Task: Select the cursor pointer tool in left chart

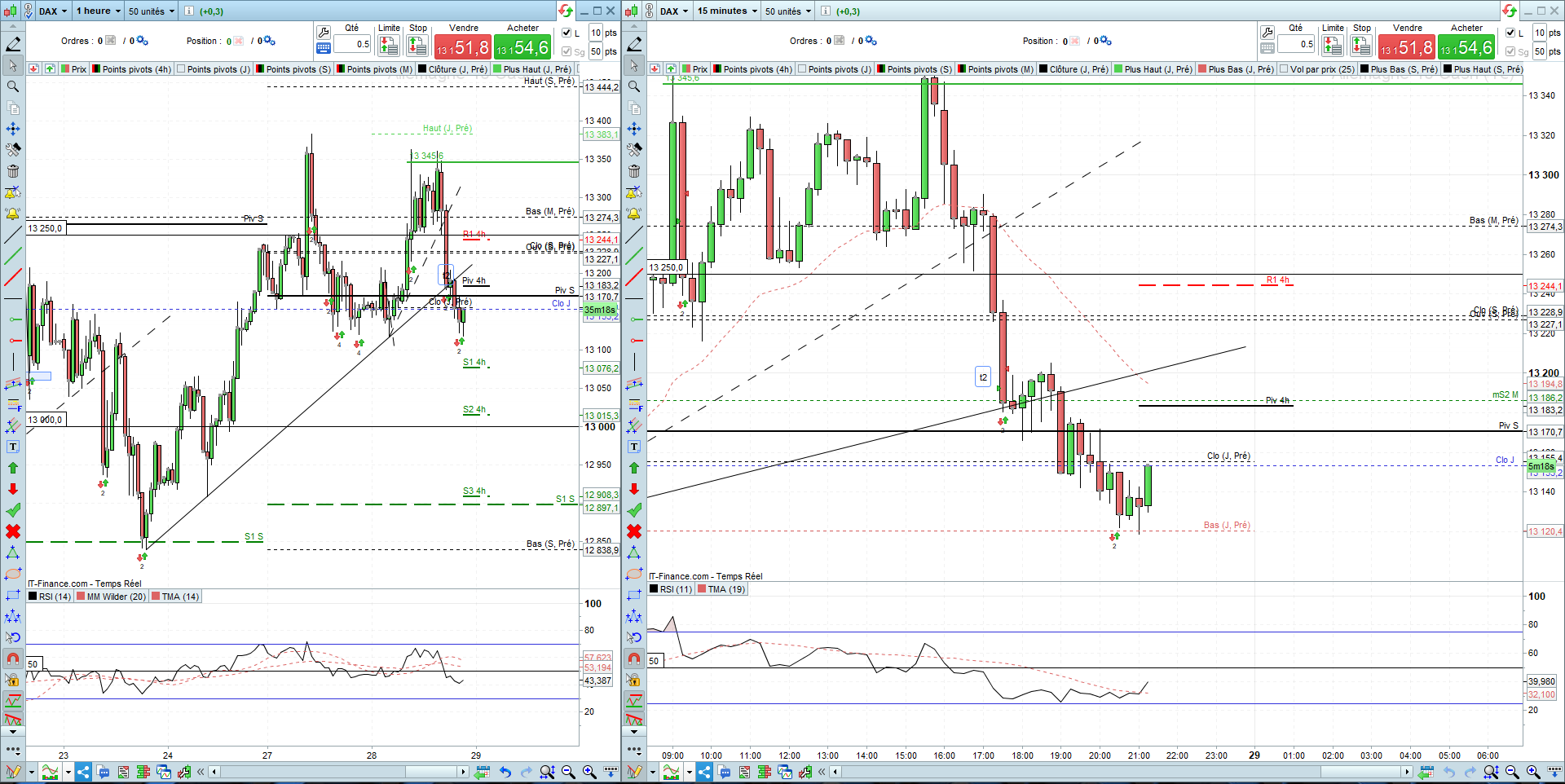Action: [x=13, y=65]
